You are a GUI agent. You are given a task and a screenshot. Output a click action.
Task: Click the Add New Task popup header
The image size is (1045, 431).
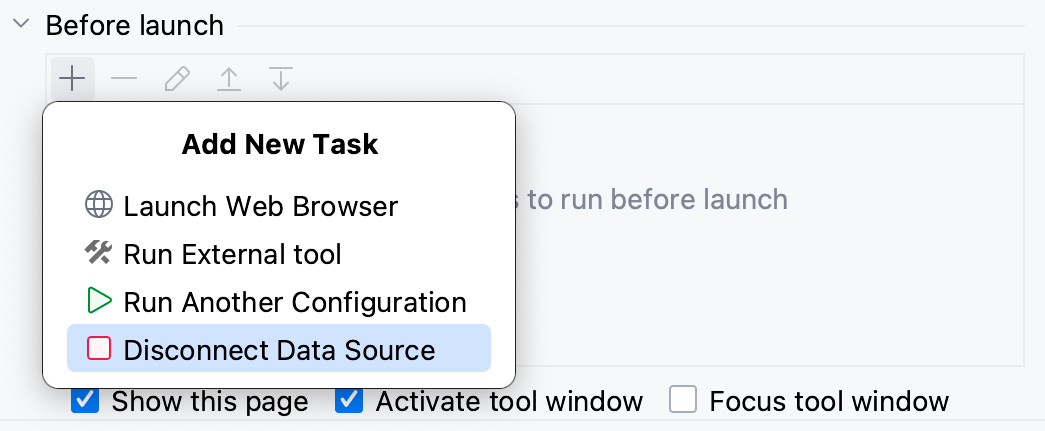coord(280,144)
